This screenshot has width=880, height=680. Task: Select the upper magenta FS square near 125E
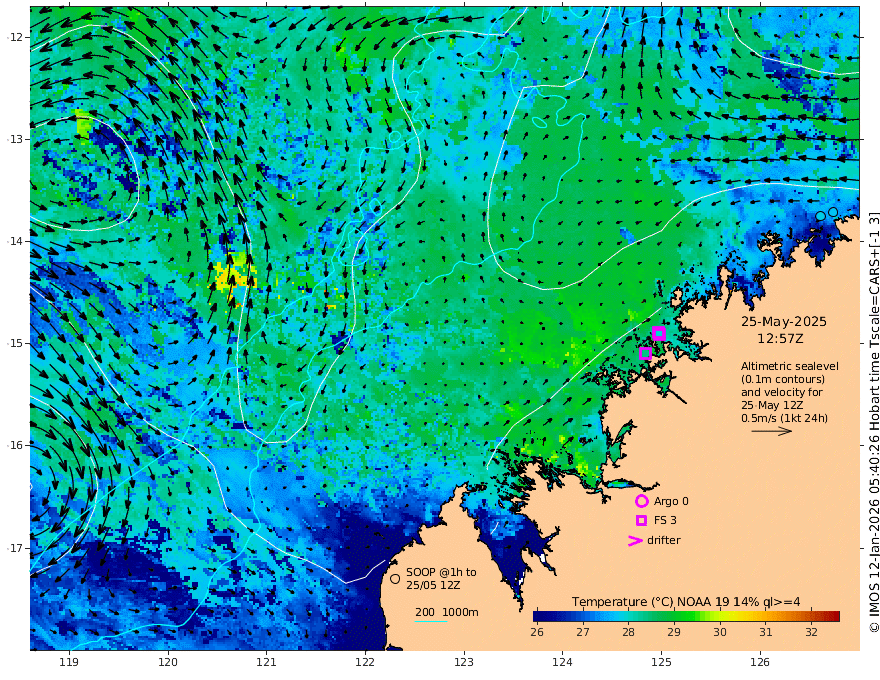click(659, 333)
